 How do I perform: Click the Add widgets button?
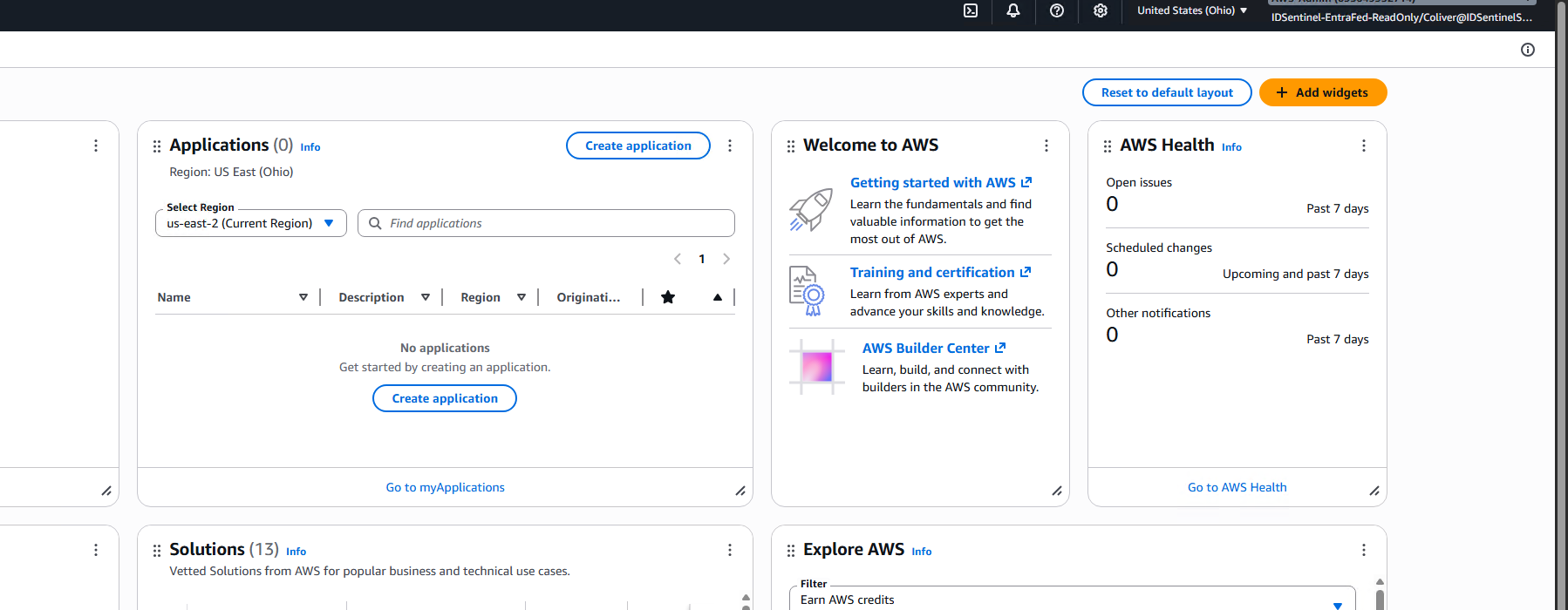tap(1323, 92)
